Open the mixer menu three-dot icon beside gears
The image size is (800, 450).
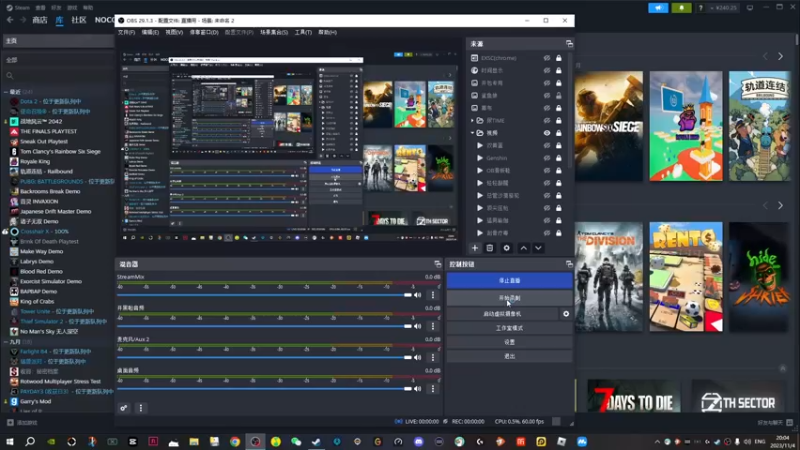point(141,408)
